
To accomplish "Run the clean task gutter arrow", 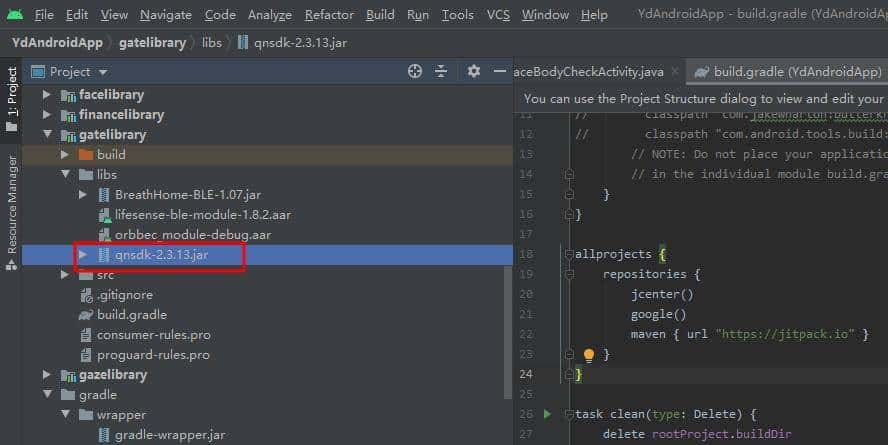I will pos(547,414).
